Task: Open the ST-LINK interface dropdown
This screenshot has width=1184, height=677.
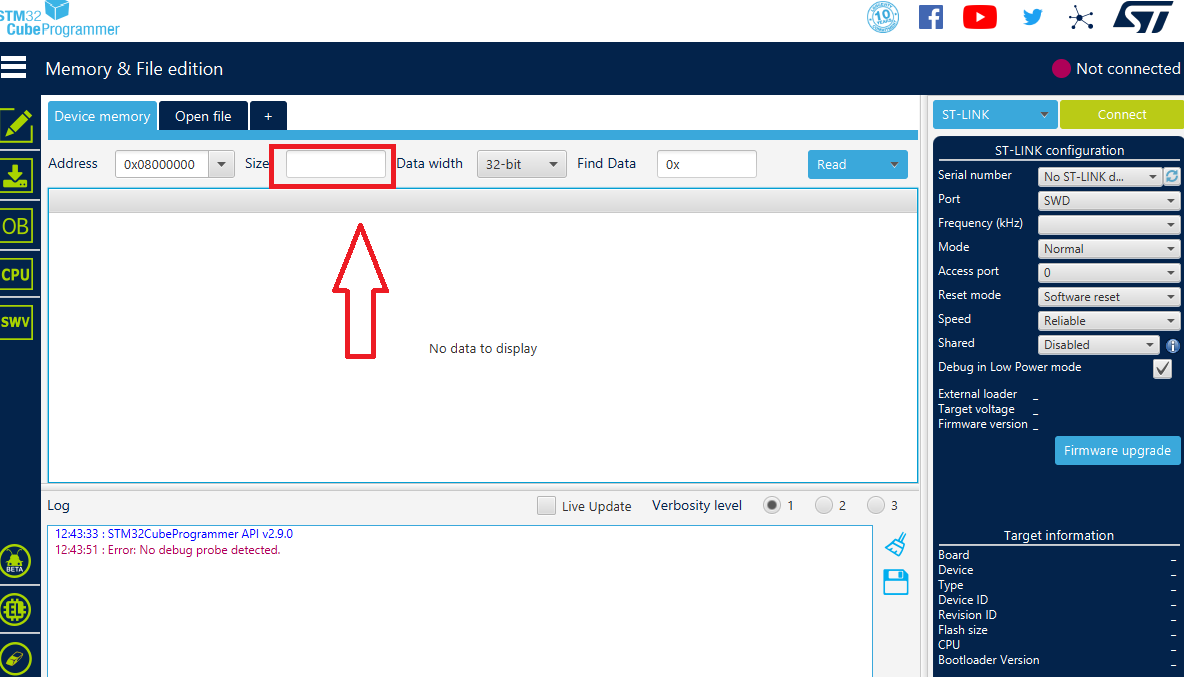Action: (994, 115)
